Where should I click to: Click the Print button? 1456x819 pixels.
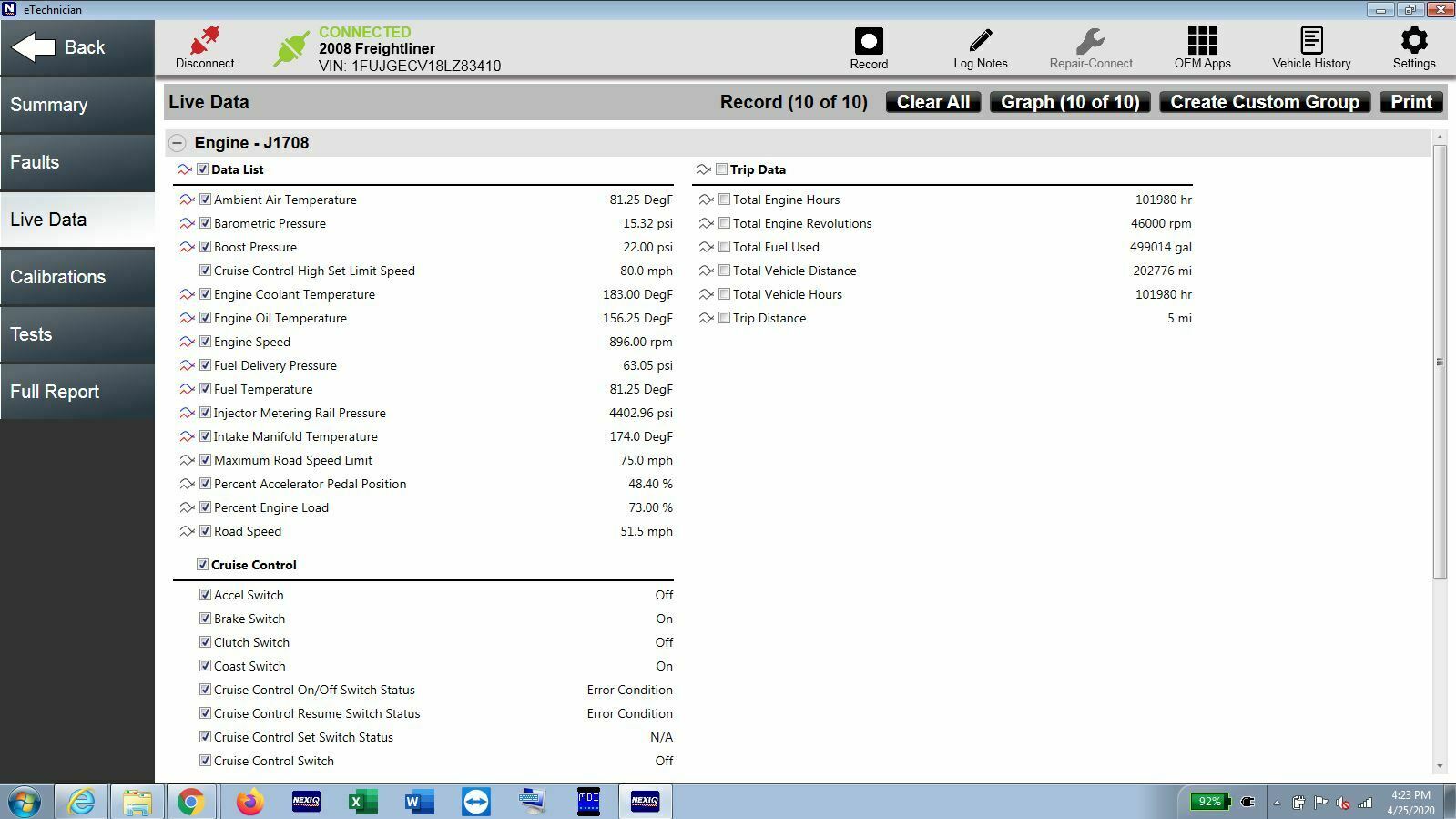(x=1411, y=102)
